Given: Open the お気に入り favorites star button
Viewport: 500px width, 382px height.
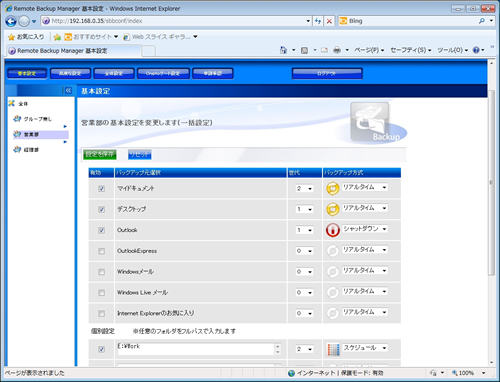Looking at the screenshot, I should [x=26, y=37].
